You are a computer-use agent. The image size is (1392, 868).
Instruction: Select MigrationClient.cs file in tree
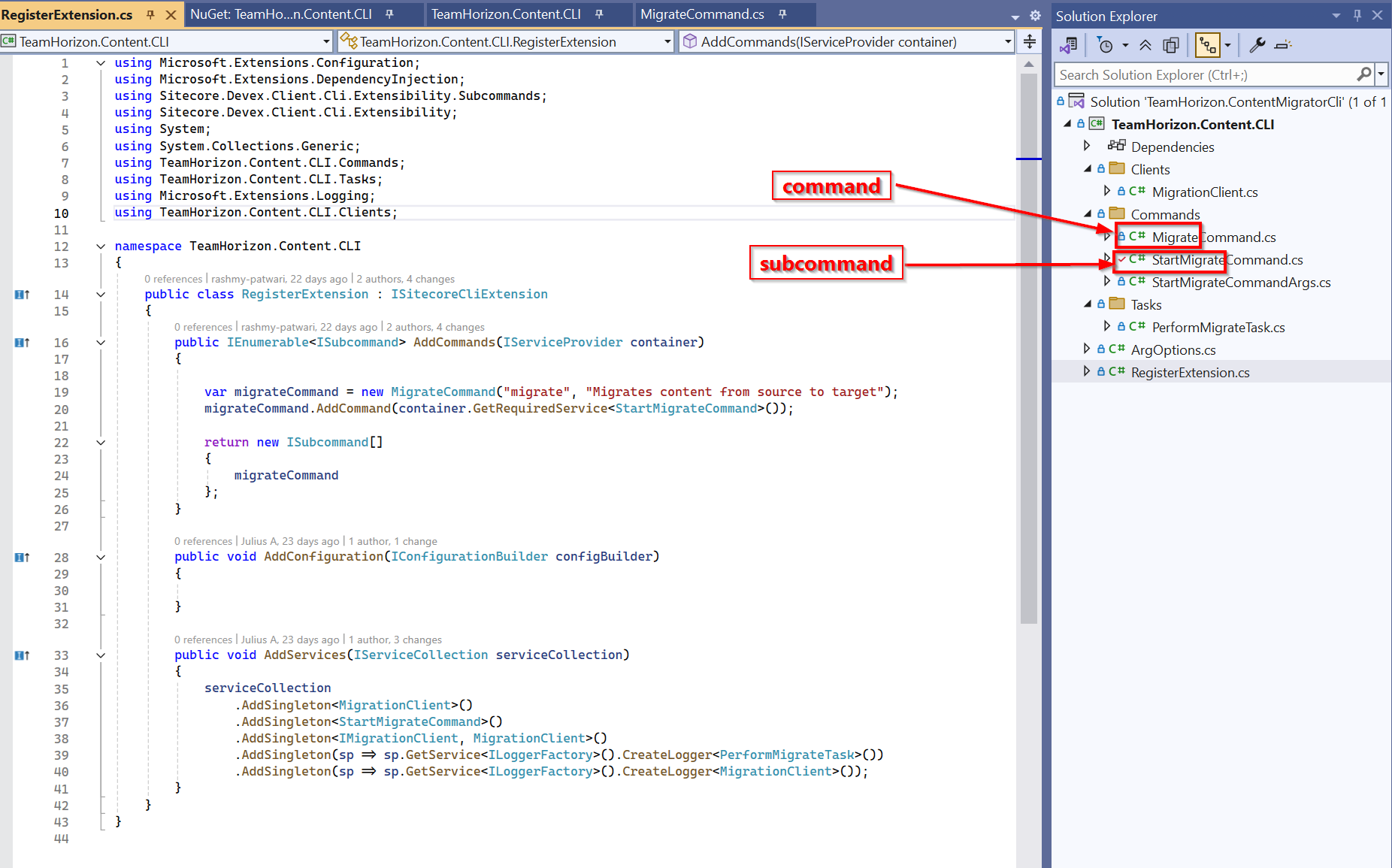pyautogui.click(x=1204, y=192)
